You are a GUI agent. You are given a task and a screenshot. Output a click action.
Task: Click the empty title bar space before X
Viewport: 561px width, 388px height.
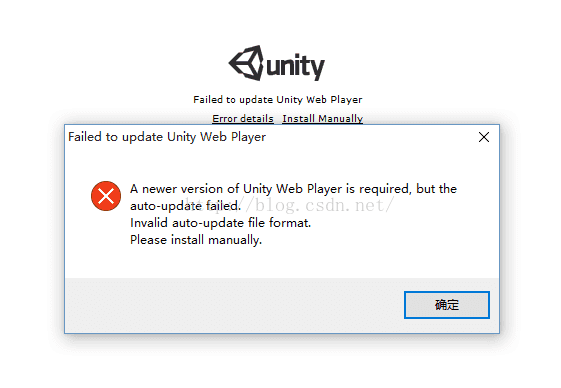click(369, 137)
